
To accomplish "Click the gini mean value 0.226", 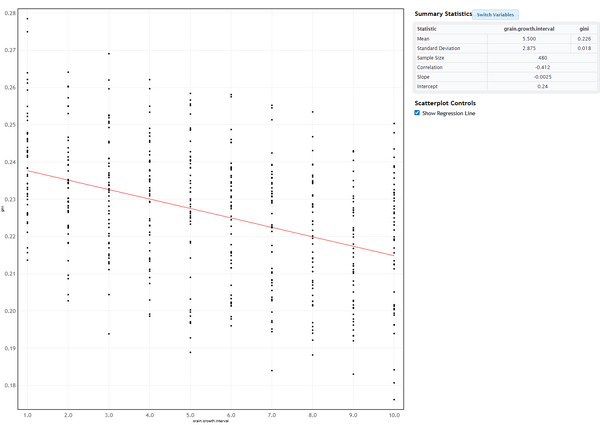I will tap(584, 39).
